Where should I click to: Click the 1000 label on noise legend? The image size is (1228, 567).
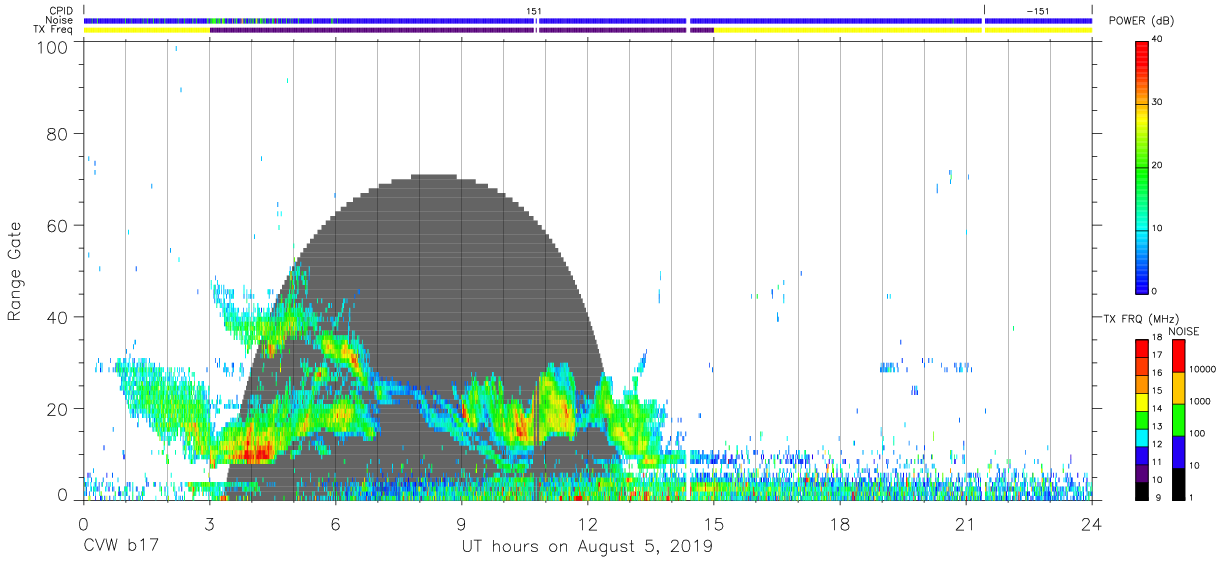click(1201, 402)
